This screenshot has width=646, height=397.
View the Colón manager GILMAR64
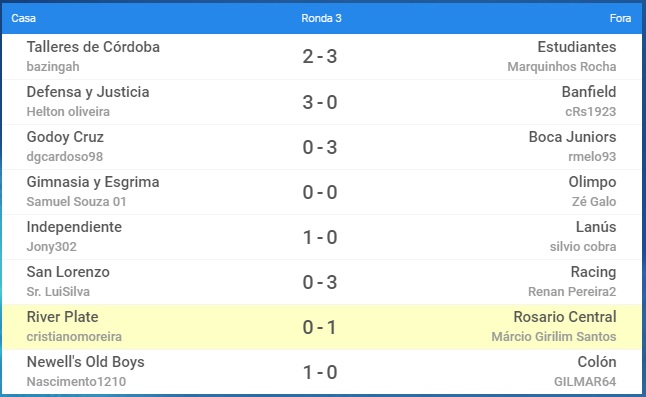point(585,381)
